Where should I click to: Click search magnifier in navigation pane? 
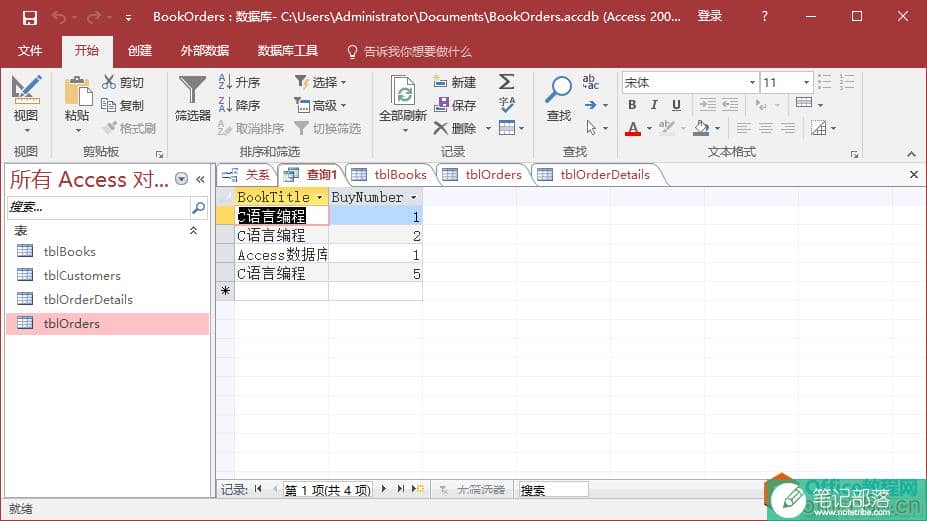(199, 207)
